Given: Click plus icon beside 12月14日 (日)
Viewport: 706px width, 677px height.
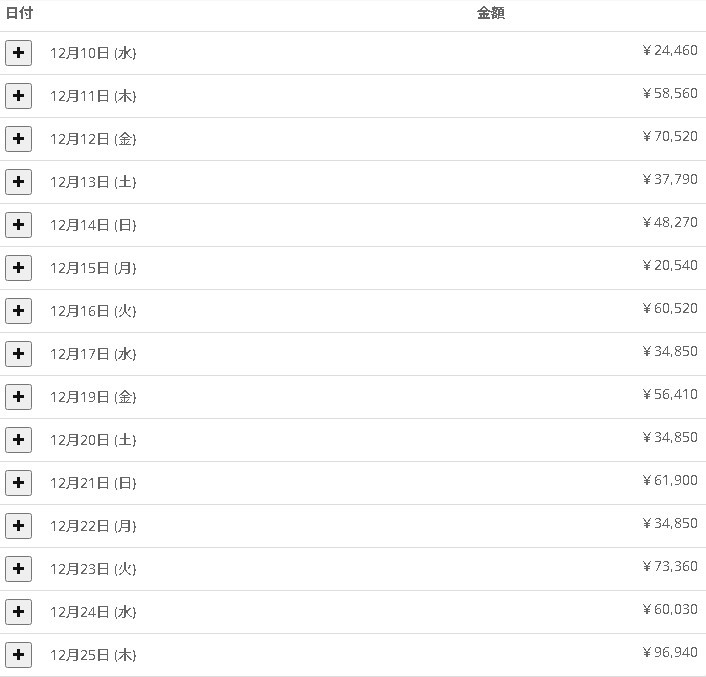Looking at the screenshot, I should click(18, 225).
